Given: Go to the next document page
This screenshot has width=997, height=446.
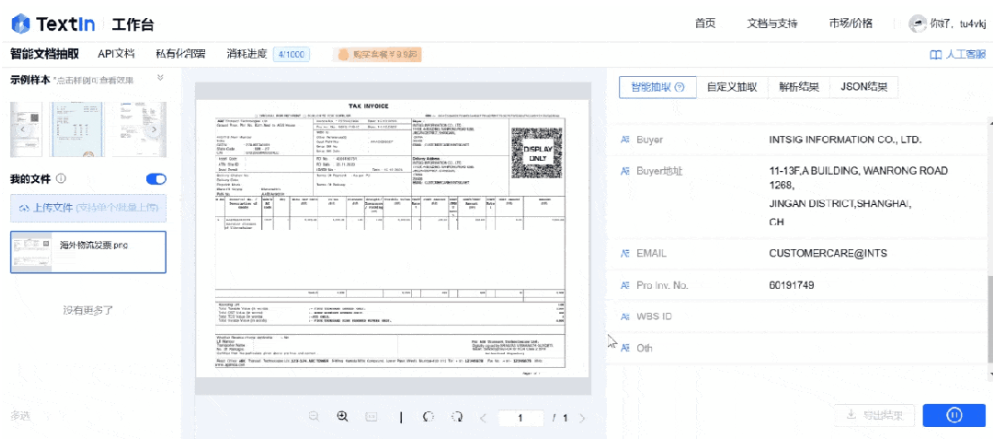Looking at the screenshot, I should 582,418.
